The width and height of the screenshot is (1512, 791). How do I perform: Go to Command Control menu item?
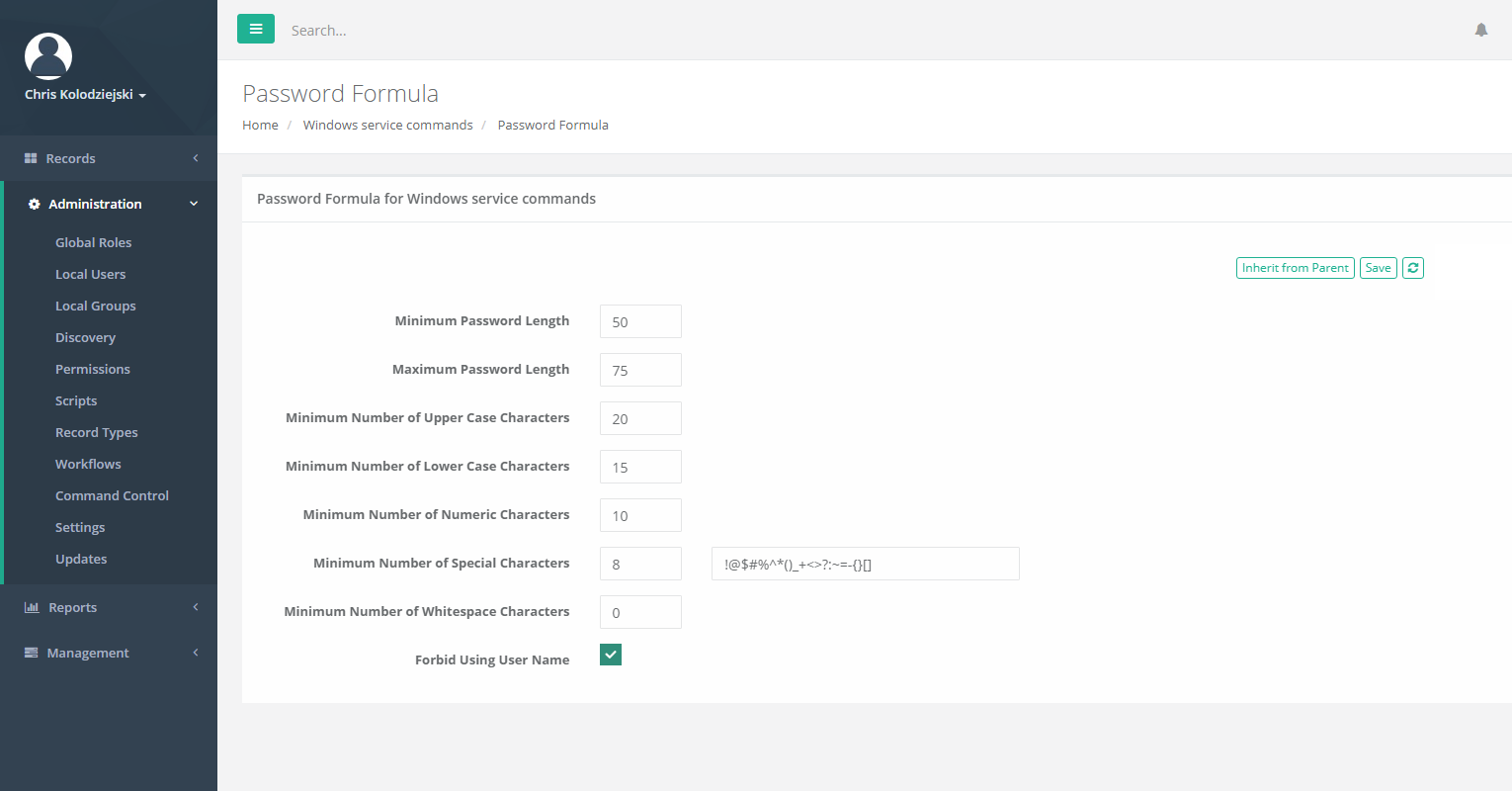[112, 495]
